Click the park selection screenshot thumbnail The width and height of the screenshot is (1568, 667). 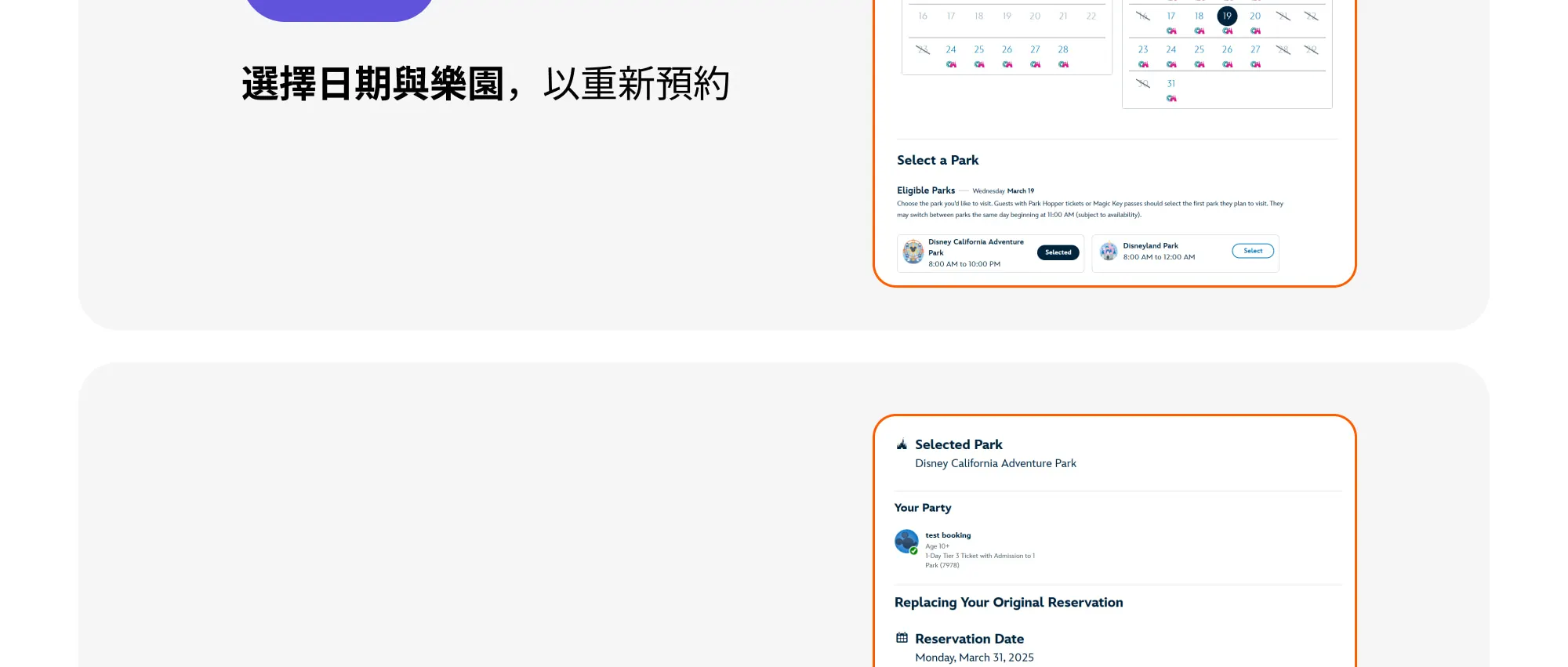click(x=1115, y=143)
